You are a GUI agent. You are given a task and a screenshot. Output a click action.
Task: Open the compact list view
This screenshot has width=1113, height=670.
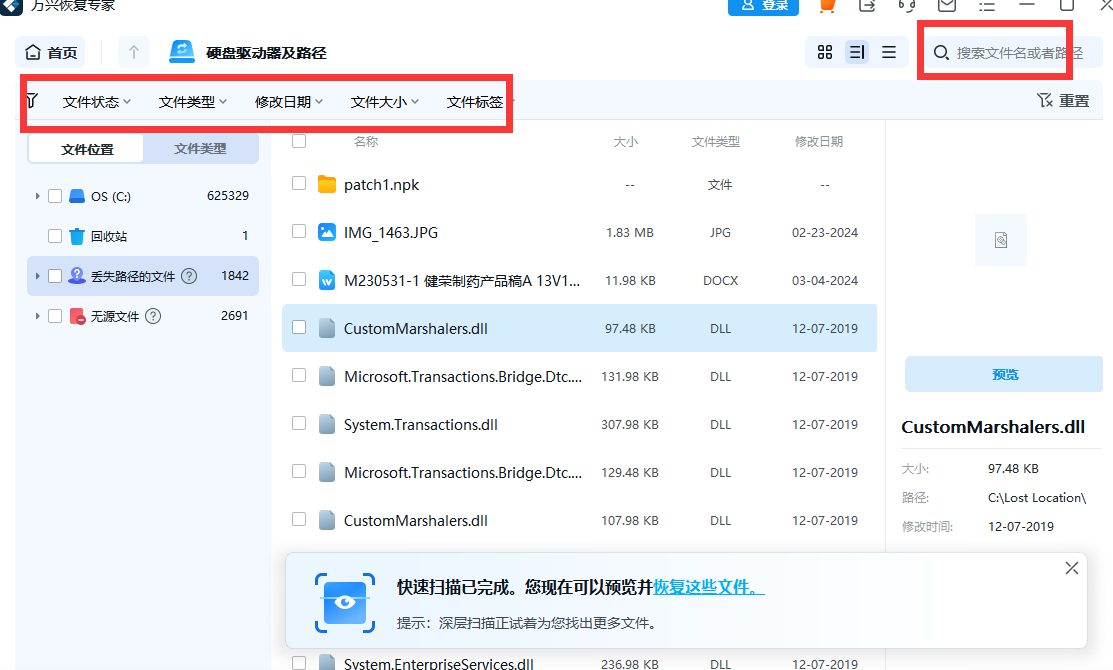889,51
